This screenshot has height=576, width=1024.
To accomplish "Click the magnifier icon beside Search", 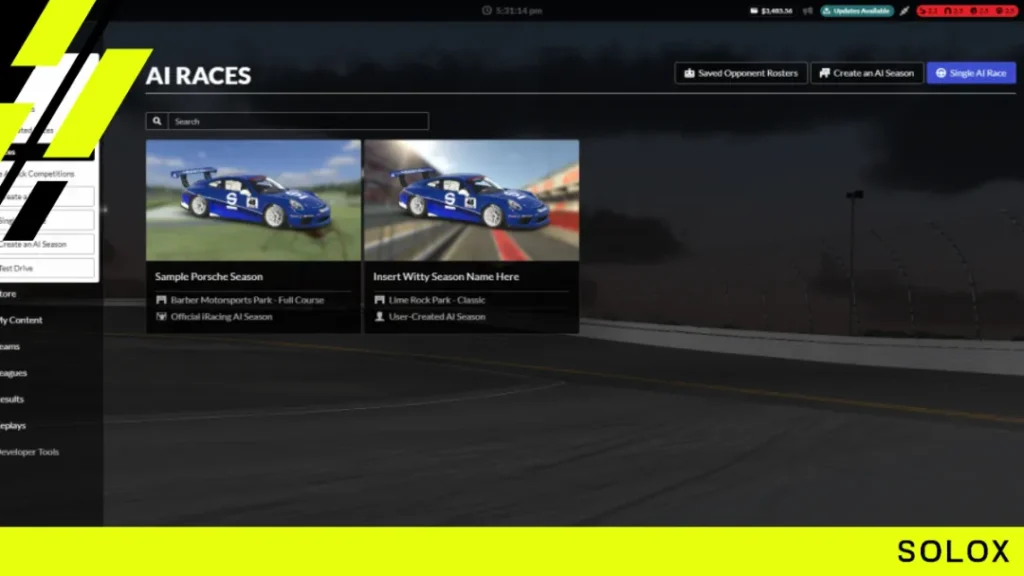I will point(157,121).
